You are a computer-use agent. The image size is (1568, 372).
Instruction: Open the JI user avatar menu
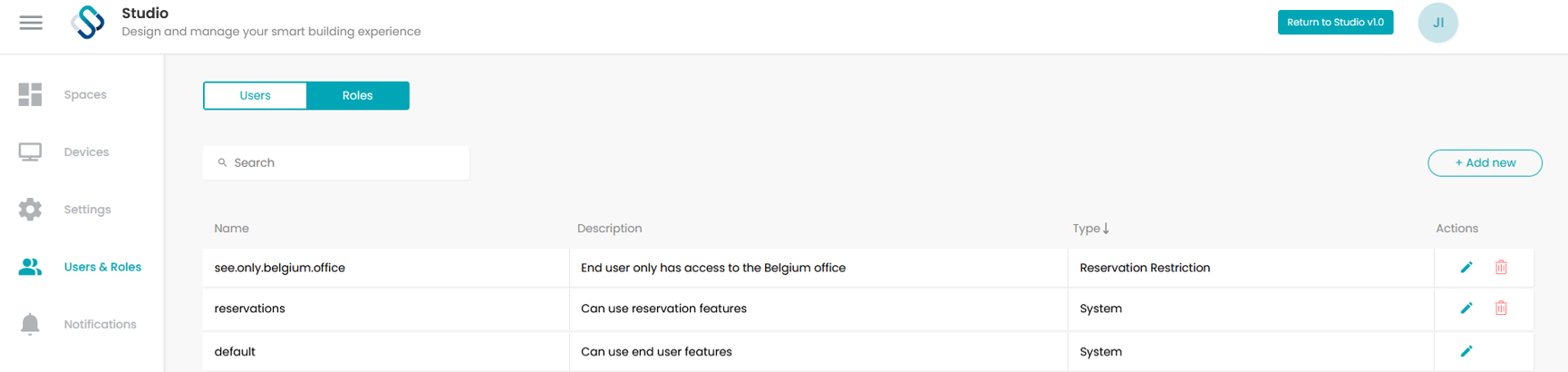[x=1437, y=23]
